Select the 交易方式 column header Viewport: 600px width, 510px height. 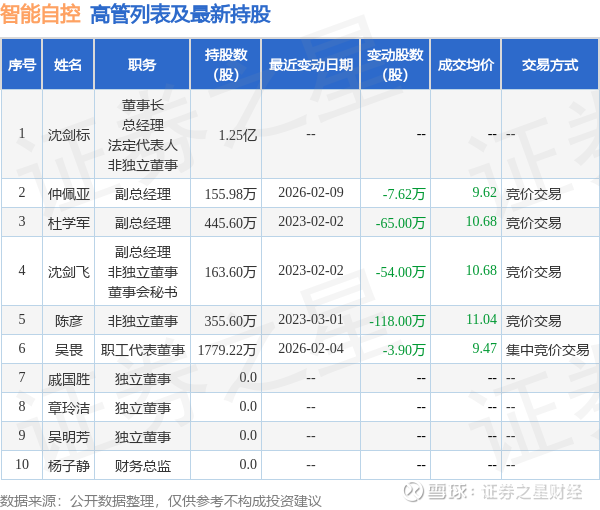(550, 65)
